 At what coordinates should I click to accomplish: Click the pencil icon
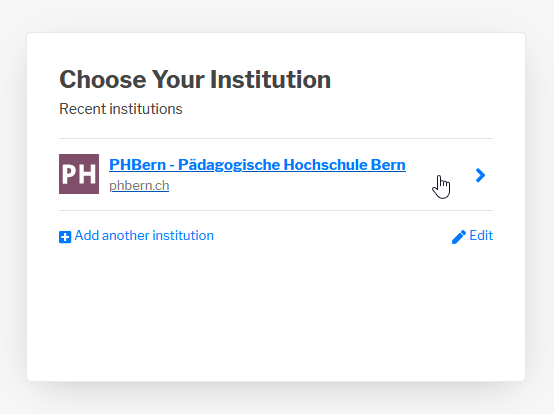click(459, 237)
